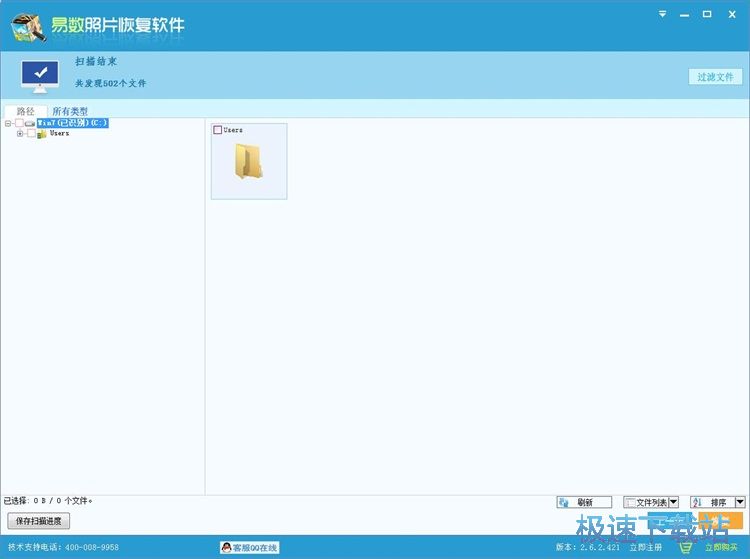Click the 保存扫描进度 button
The width and height of the screenshot is (750, 559).
(38, 521)
